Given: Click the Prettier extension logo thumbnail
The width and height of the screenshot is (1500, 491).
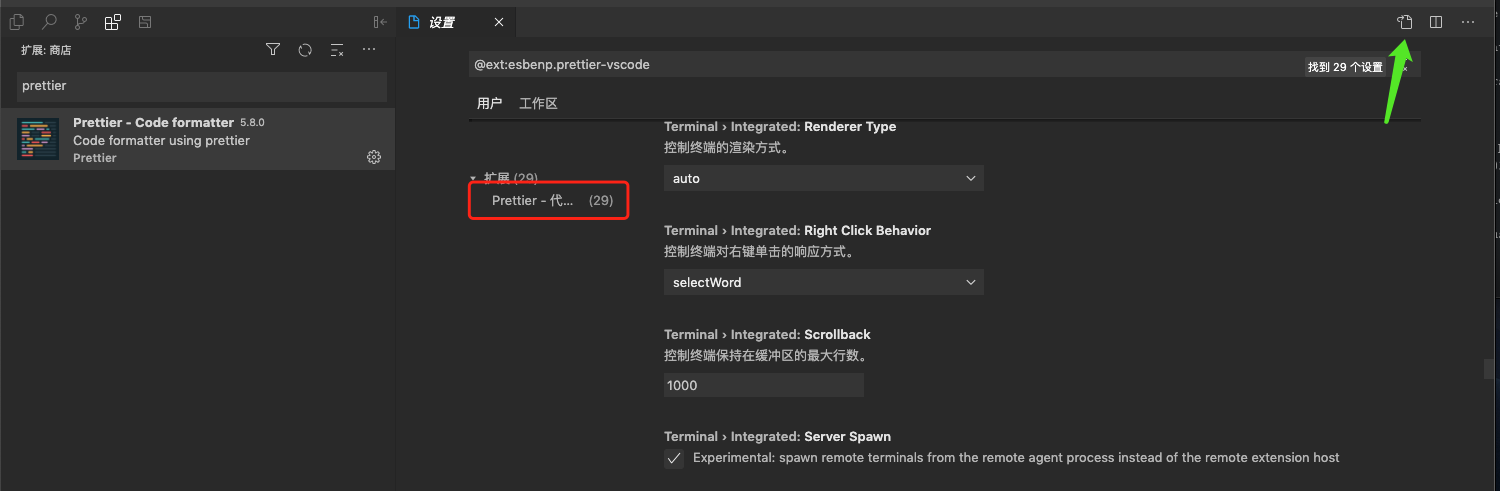Looking at the screenshot, I should (38, 139).
